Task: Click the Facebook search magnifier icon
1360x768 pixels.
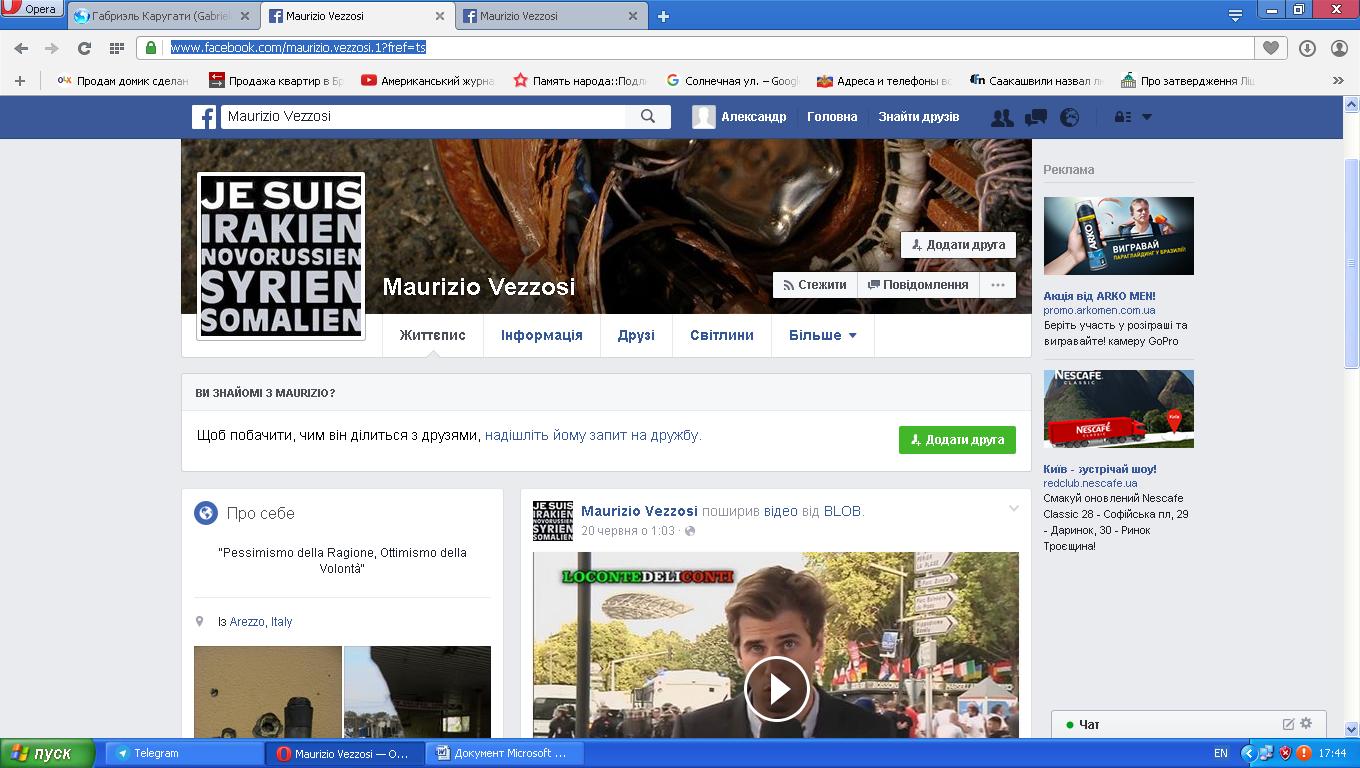Action: pyautogui.click(x=648, y=116)
